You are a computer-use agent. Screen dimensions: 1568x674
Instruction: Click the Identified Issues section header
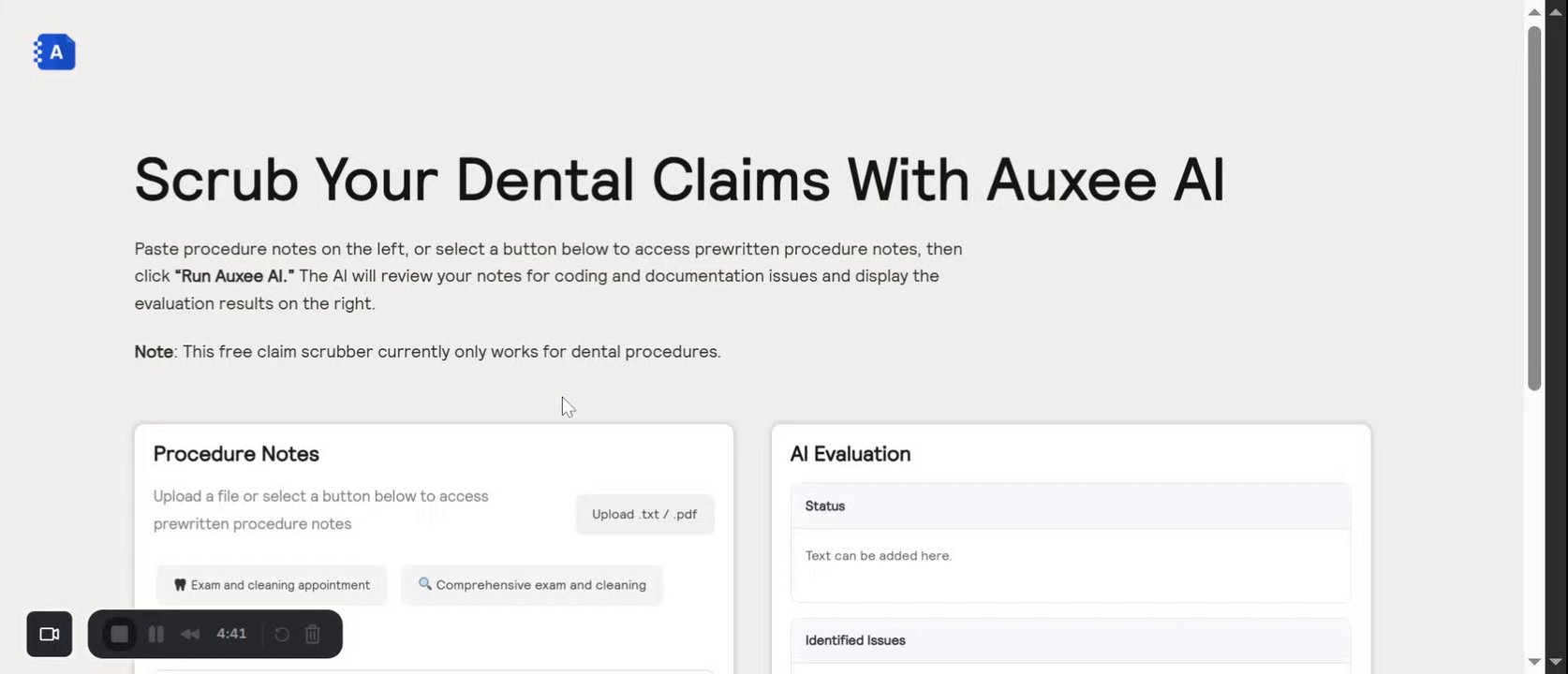[1070, 640]
